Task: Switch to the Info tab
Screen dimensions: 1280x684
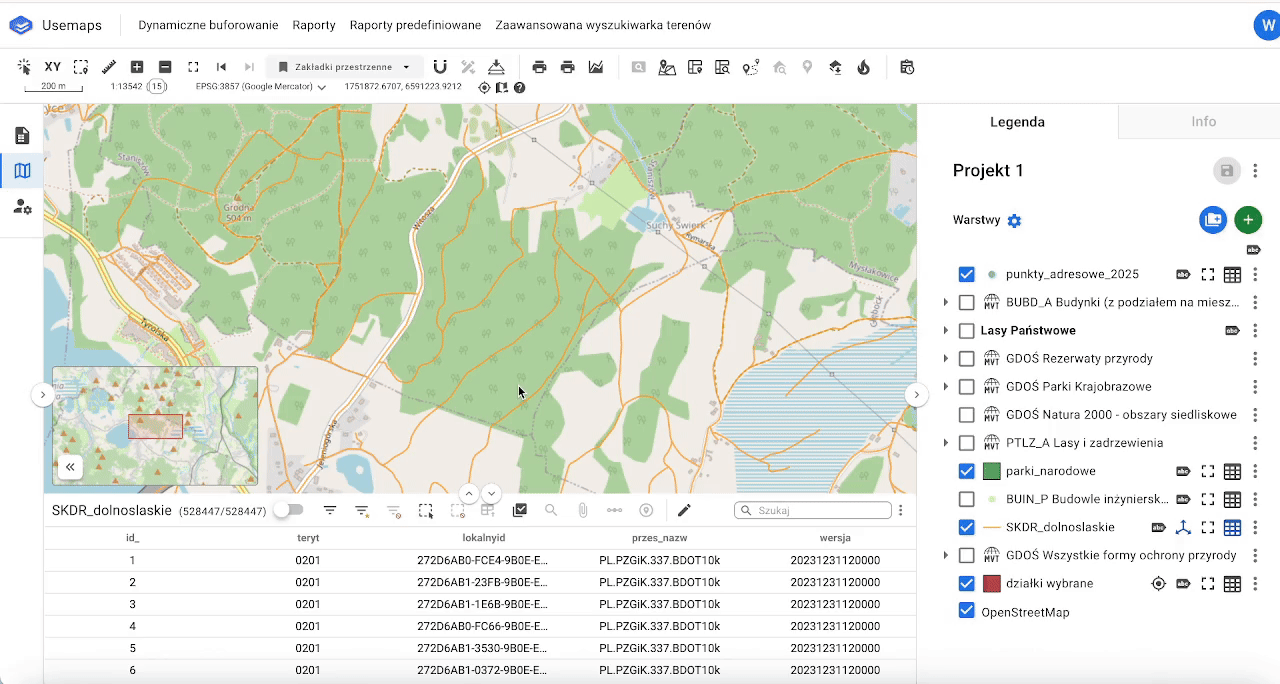Action: coord(1203,121)
